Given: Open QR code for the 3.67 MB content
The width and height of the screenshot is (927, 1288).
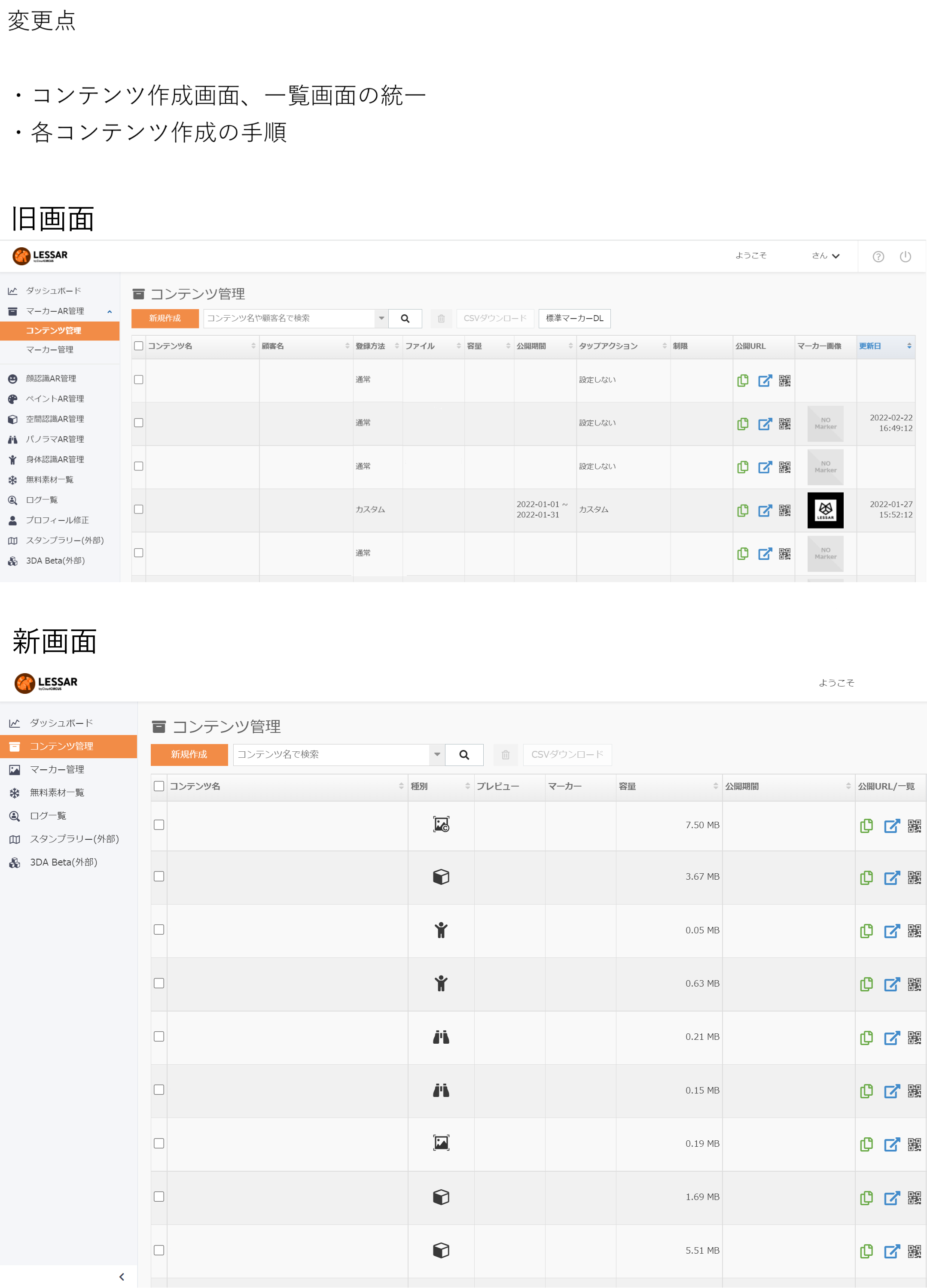Looking at the screenshot, I should 914,878.
